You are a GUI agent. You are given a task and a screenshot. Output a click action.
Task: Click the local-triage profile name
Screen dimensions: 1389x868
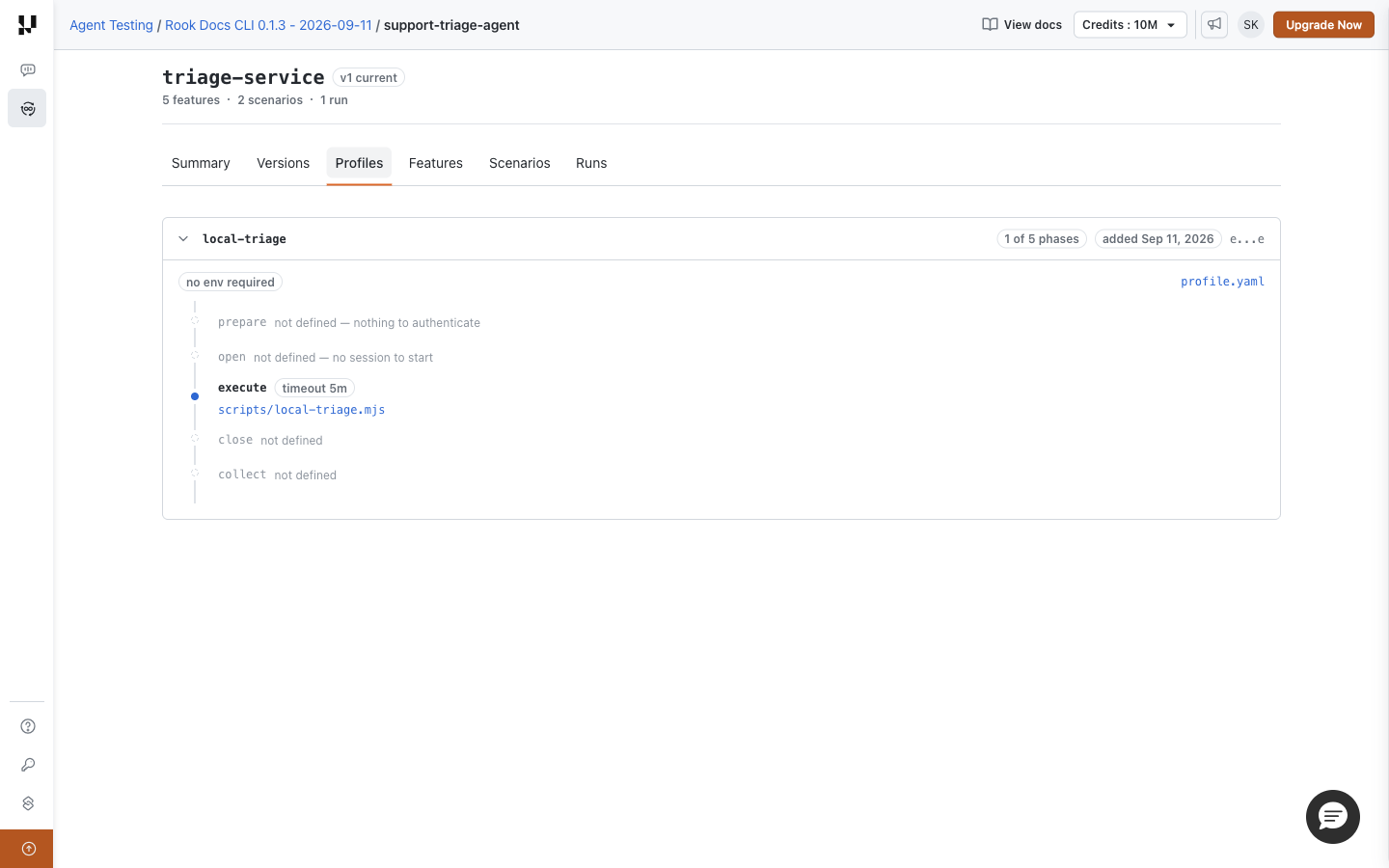[244, 239]
